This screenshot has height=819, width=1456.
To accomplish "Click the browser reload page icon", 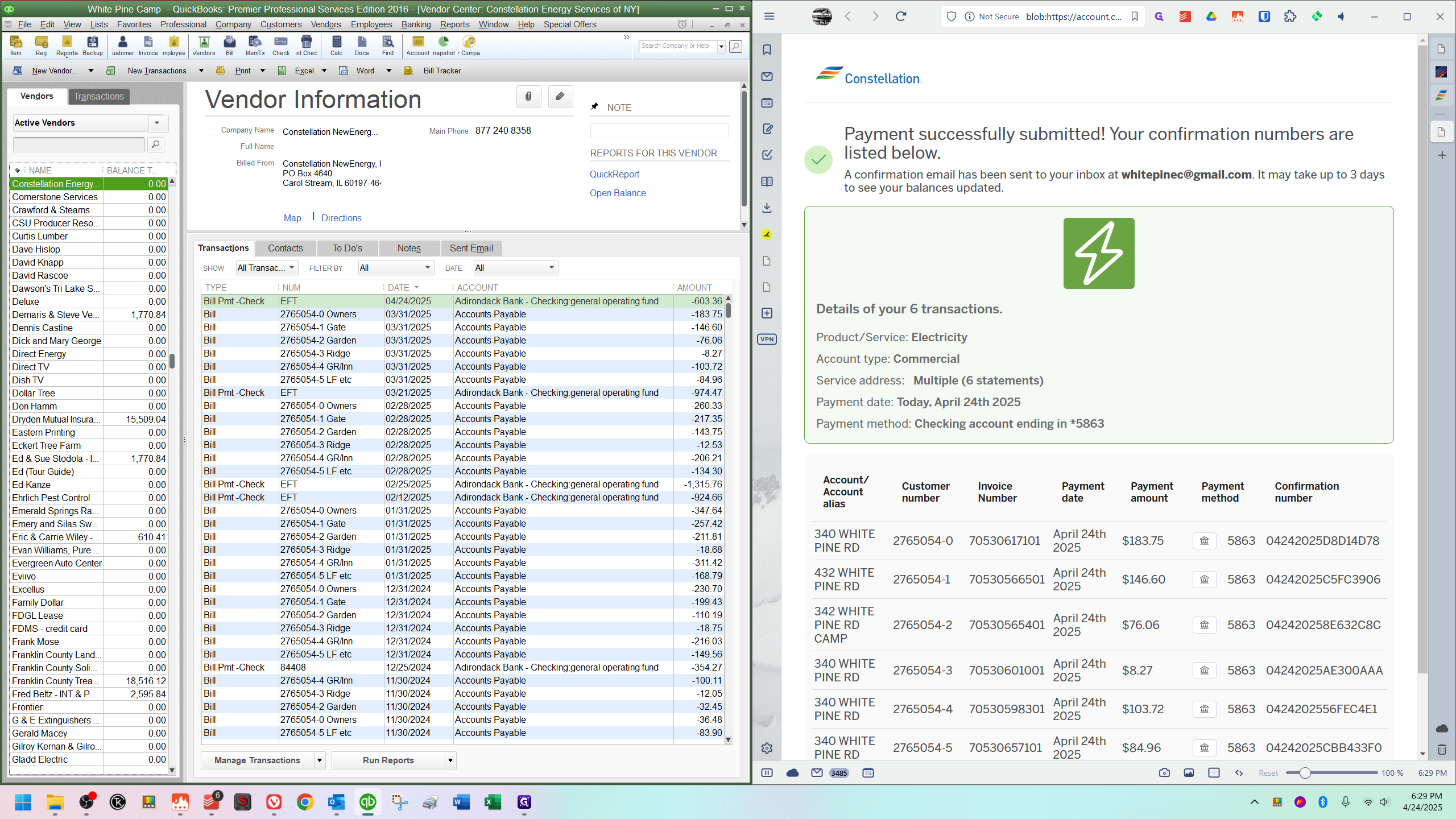I will [x=901, y=16].
